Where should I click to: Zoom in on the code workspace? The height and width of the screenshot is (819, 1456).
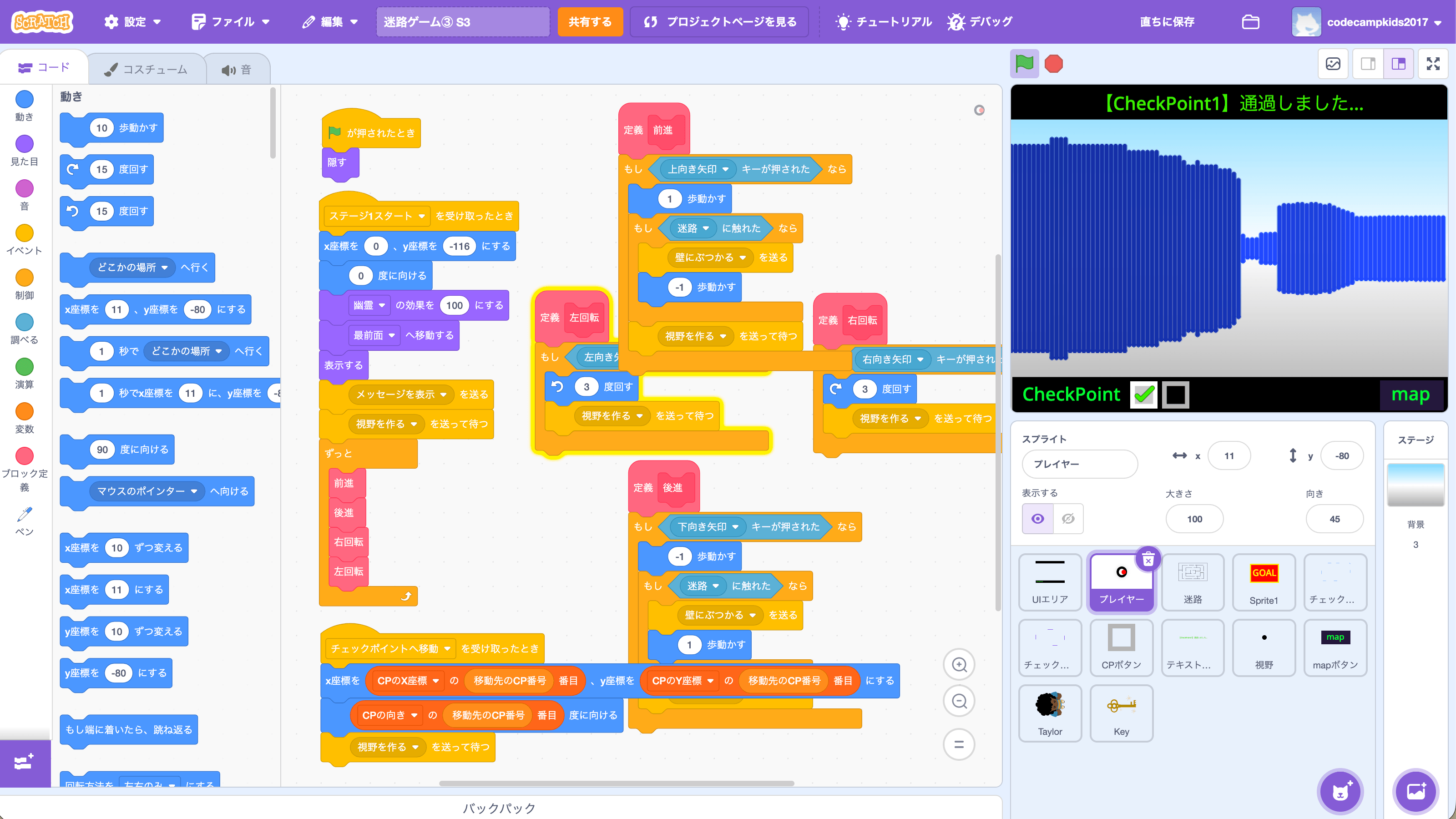pos(959,665)
